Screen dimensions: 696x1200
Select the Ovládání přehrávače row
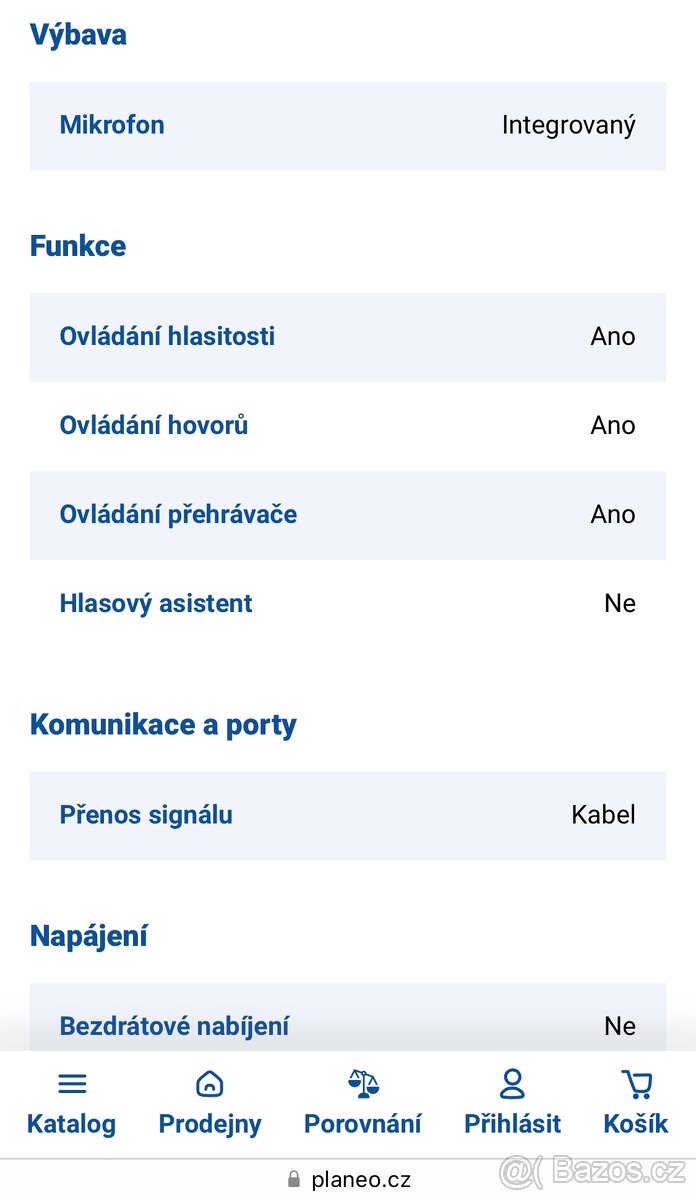coord(347,515)
